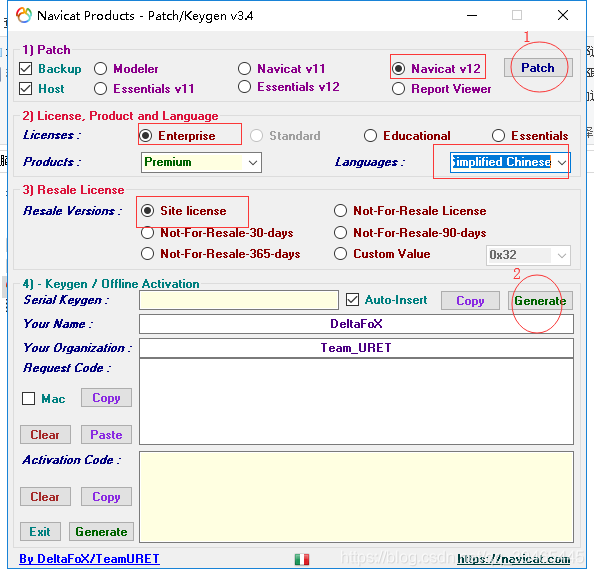The height and width of the screenshot is (576, 594).
Task: Generate a serial key
Action: click(x=540, y=301)
